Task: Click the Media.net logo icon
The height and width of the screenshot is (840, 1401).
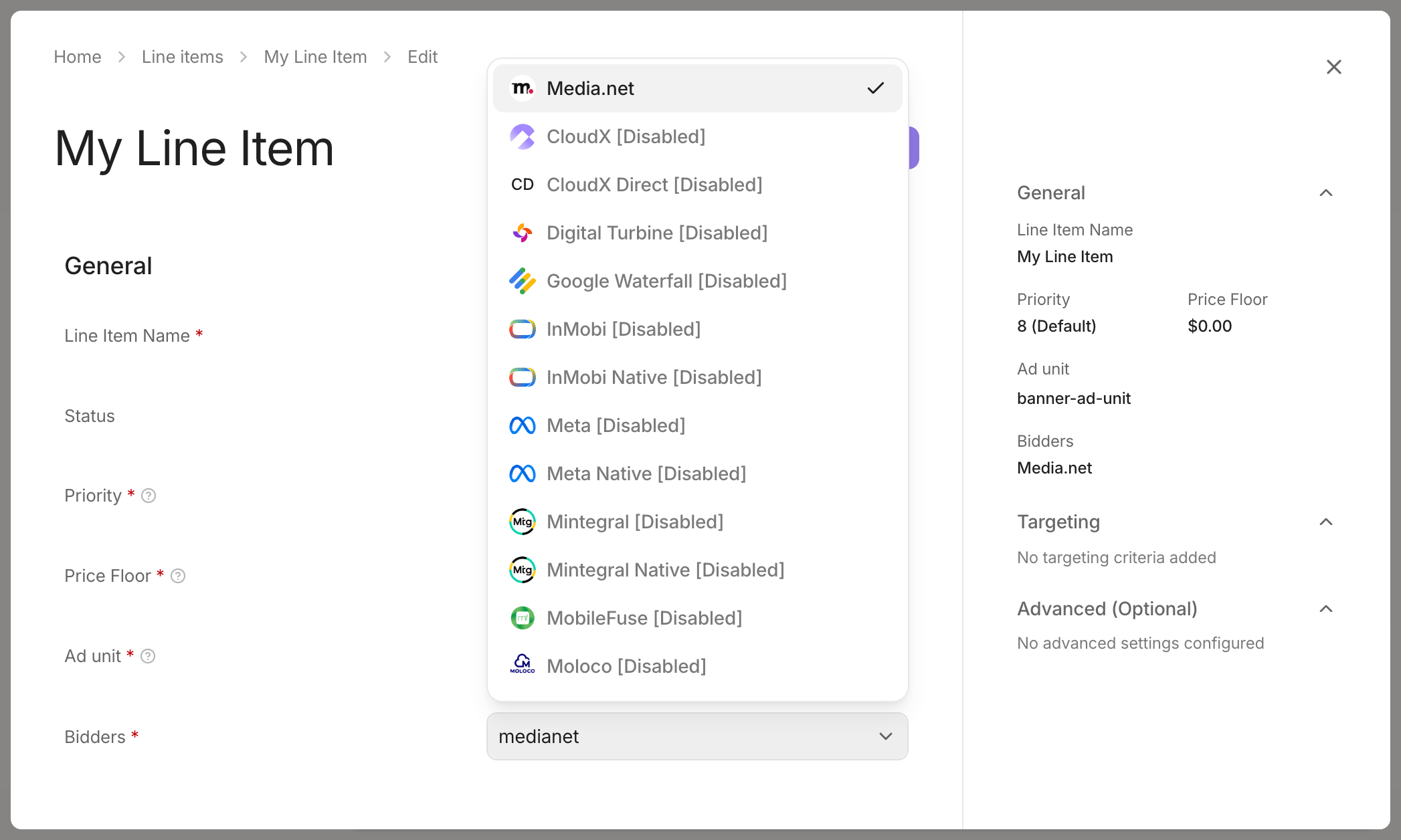Action: pyautogui.click(x=523, y=88)
